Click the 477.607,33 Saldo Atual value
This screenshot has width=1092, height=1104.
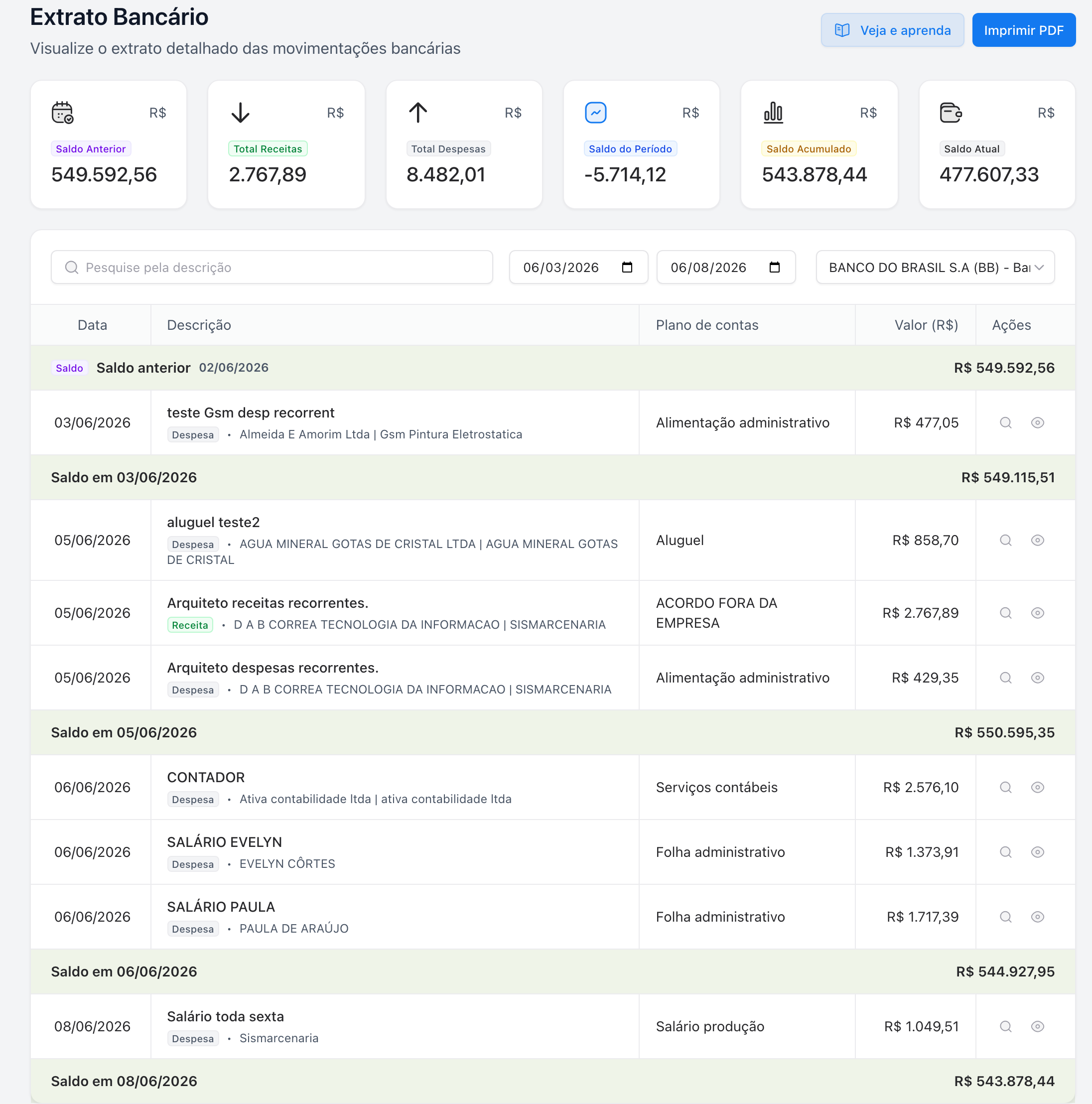click(989, 174)
